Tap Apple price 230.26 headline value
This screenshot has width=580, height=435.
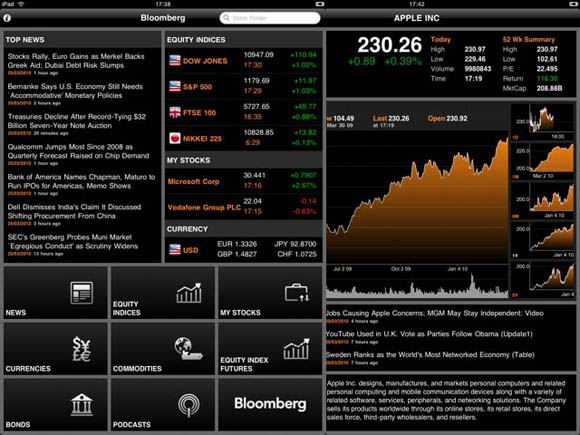[390, 45]
